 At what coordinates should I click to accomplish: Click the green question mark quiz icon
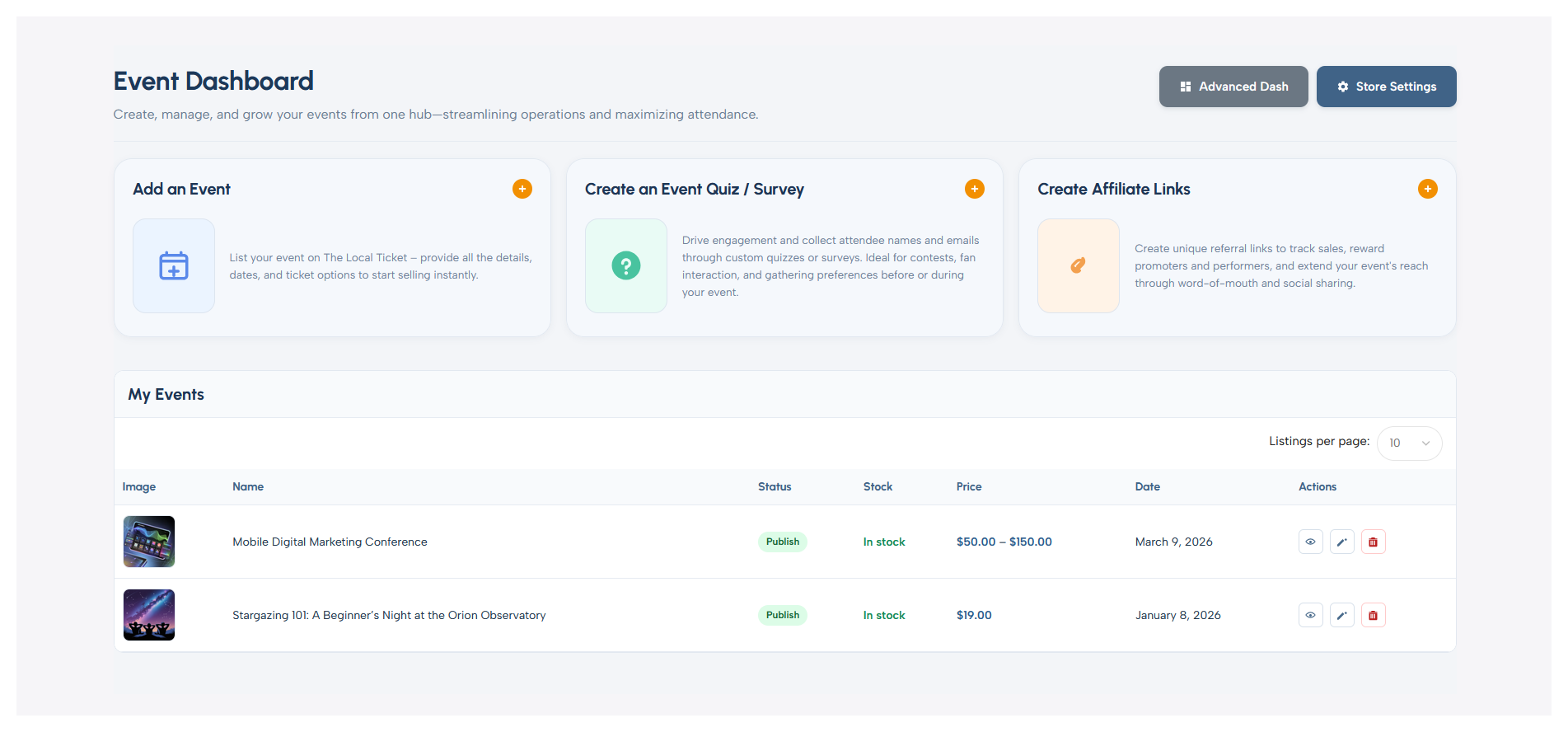point(626,265)
